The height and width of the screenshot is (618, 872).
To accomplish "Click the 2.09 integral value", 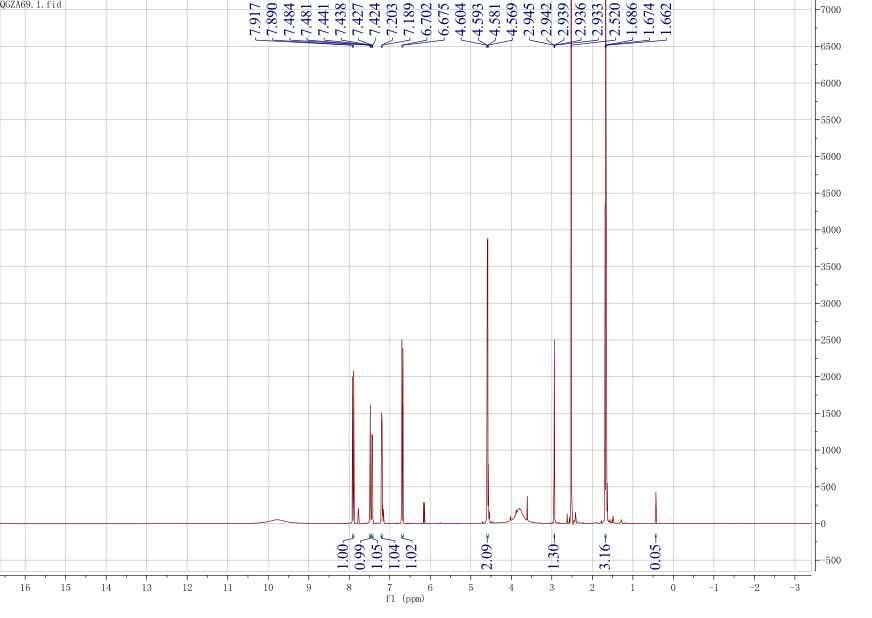I will (487, 556).
